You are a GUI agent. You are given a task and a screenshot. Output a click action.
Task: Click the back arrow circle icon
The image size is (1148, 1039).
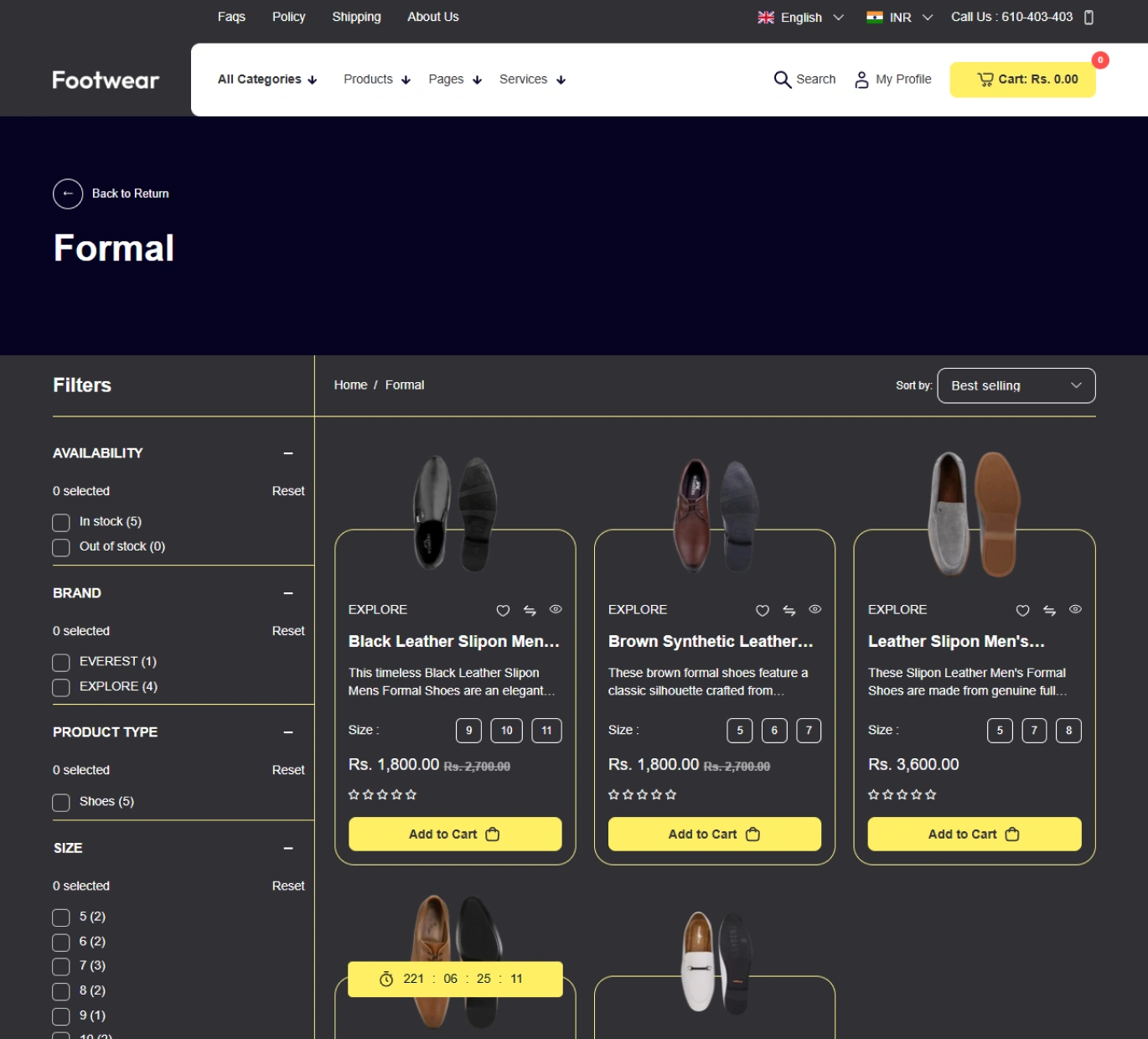pos(68,194)
